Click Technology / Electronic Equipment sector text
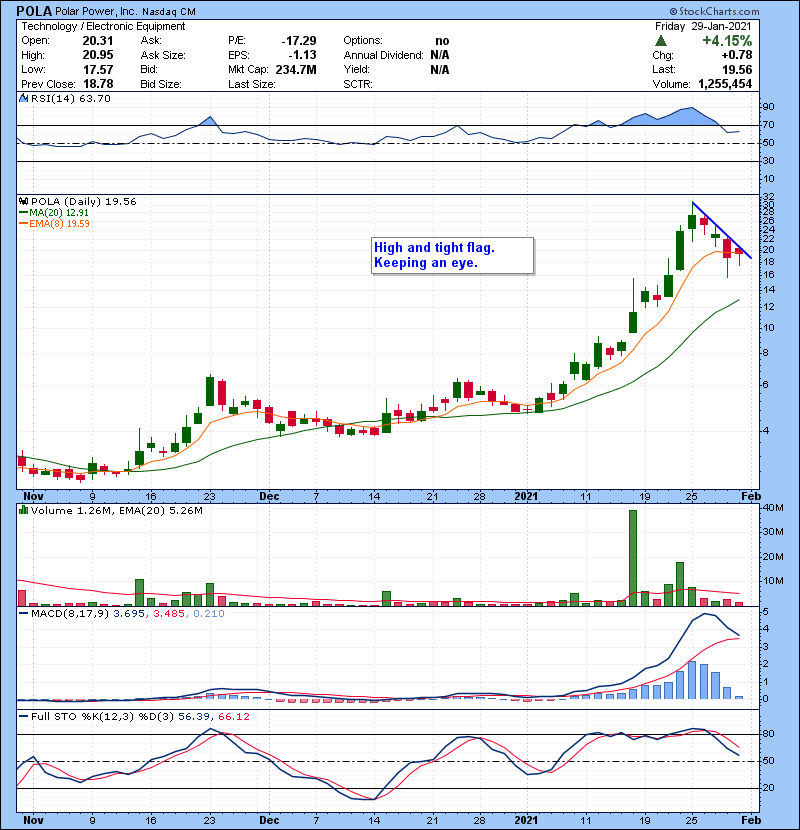The height and width of the screenshot is (830, 800). (103, 26)
